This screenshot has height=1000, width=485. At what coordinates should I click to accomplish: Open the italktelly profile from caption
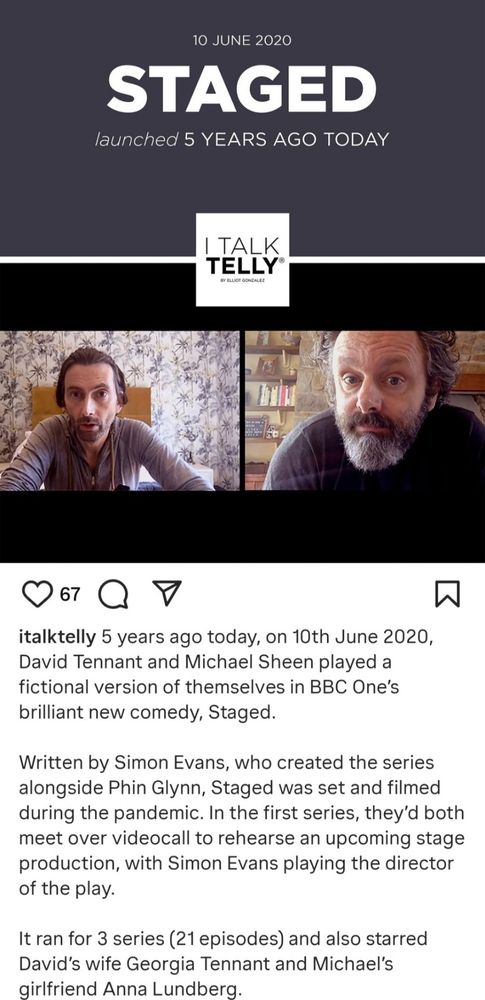[x=57, y=637]
